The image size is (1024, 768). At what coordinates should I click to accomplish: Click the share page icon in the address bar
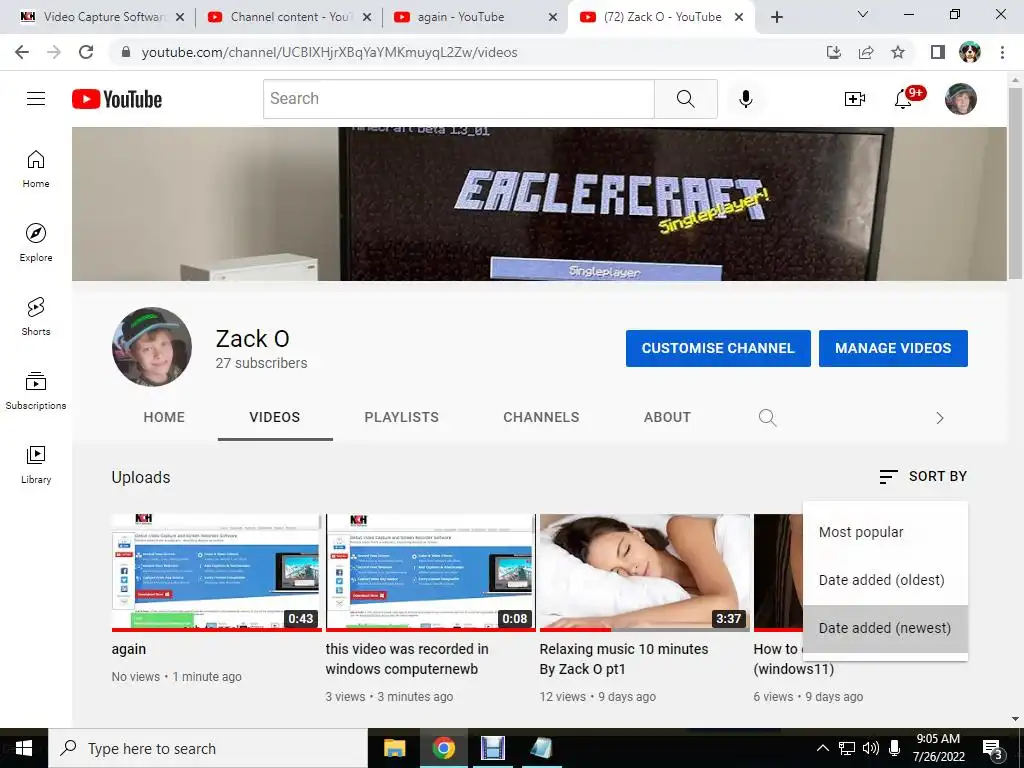pyautogui.click(x=866, y=52)
